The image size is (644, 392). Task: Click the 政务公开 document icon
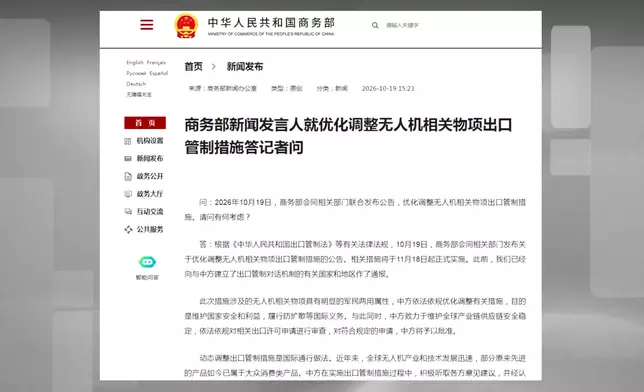tap(128, 176)
